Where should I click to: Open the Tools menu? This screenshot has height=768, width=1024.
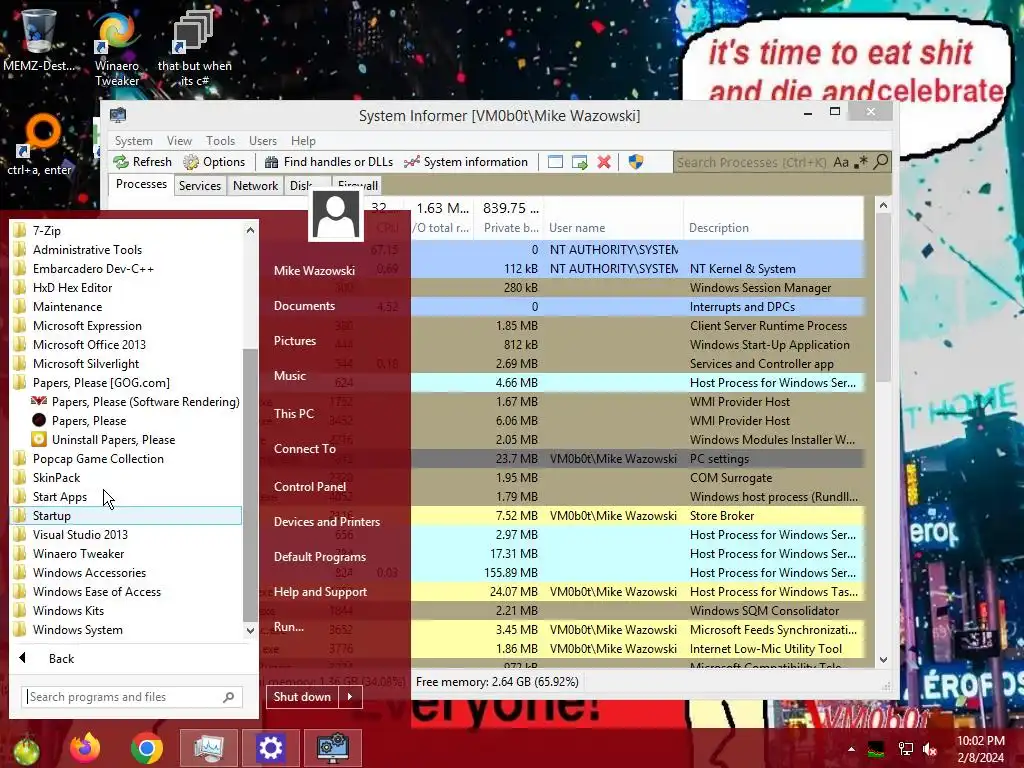click(220, 140)
